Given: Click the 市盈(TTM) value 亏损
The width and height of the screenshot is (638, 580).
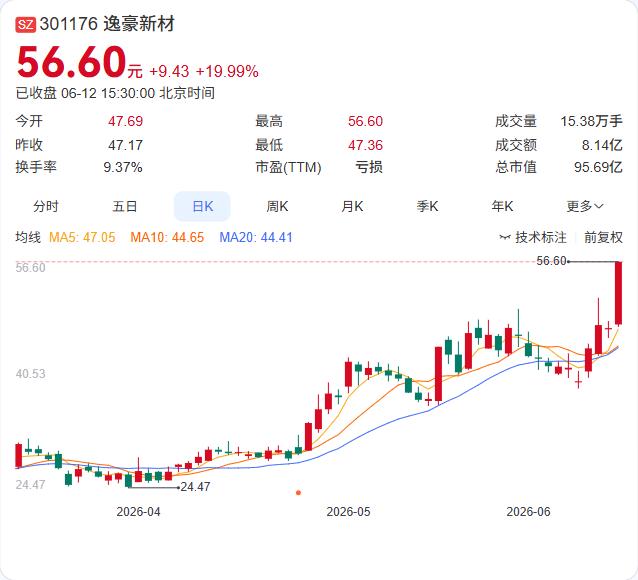Looking at the screenshot, I should (369, 167).
